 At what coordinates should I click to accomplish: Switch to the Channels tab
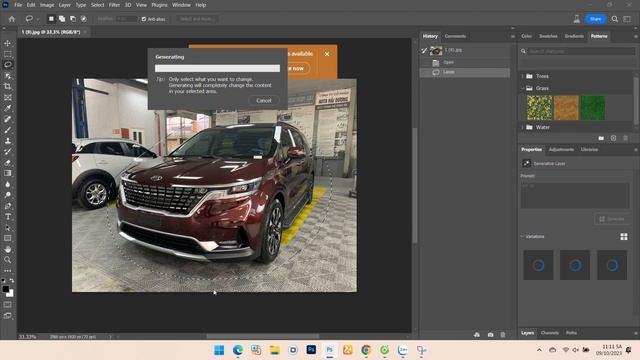coord(549,333)
